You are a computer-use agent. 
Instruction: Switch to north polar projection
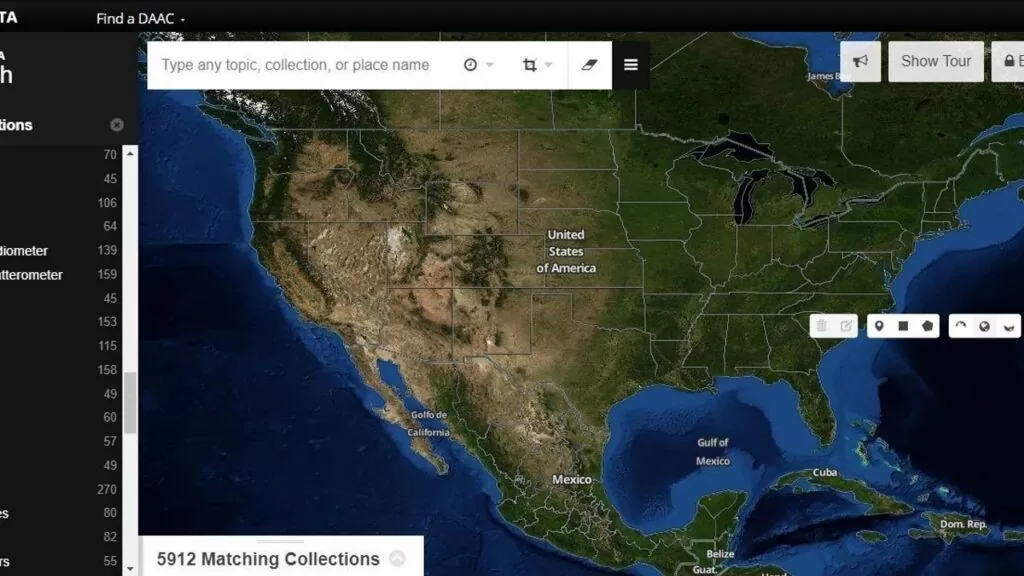coord(961,326)
